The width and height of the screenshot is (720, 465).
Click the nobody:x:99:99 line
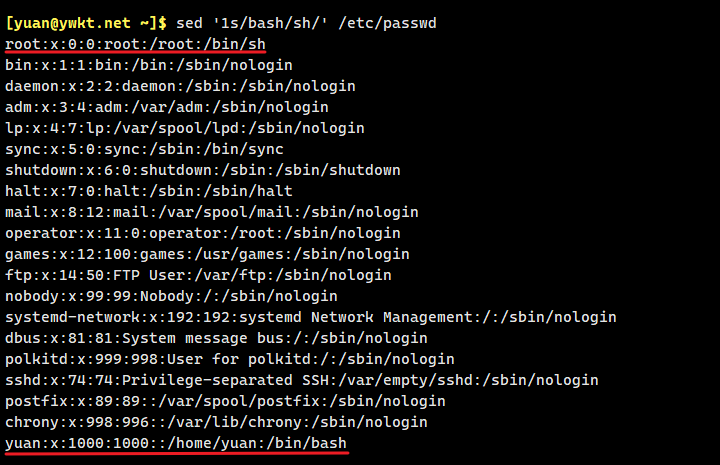[x=171, y=296]
